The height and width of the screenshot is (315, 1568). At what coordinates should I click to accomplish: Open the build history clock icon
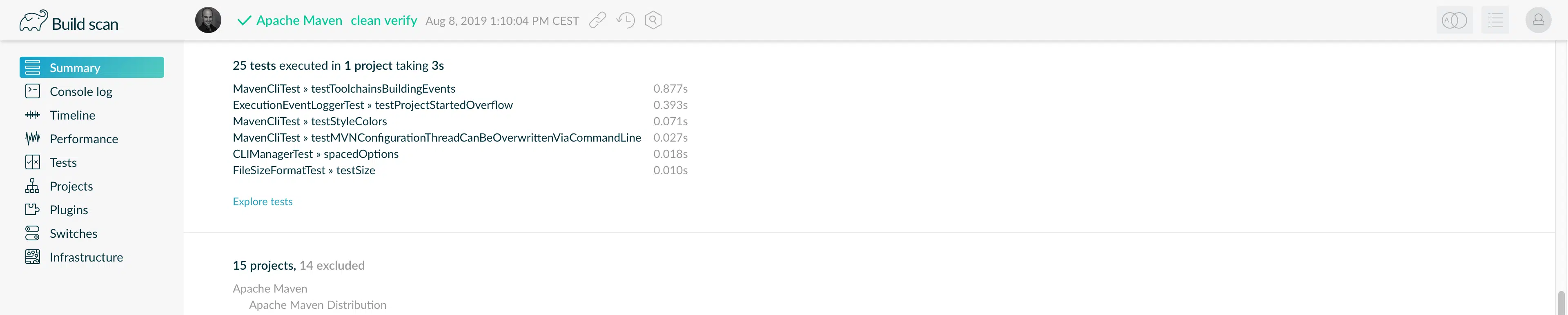pyautogui.click(x=626, y=21)
